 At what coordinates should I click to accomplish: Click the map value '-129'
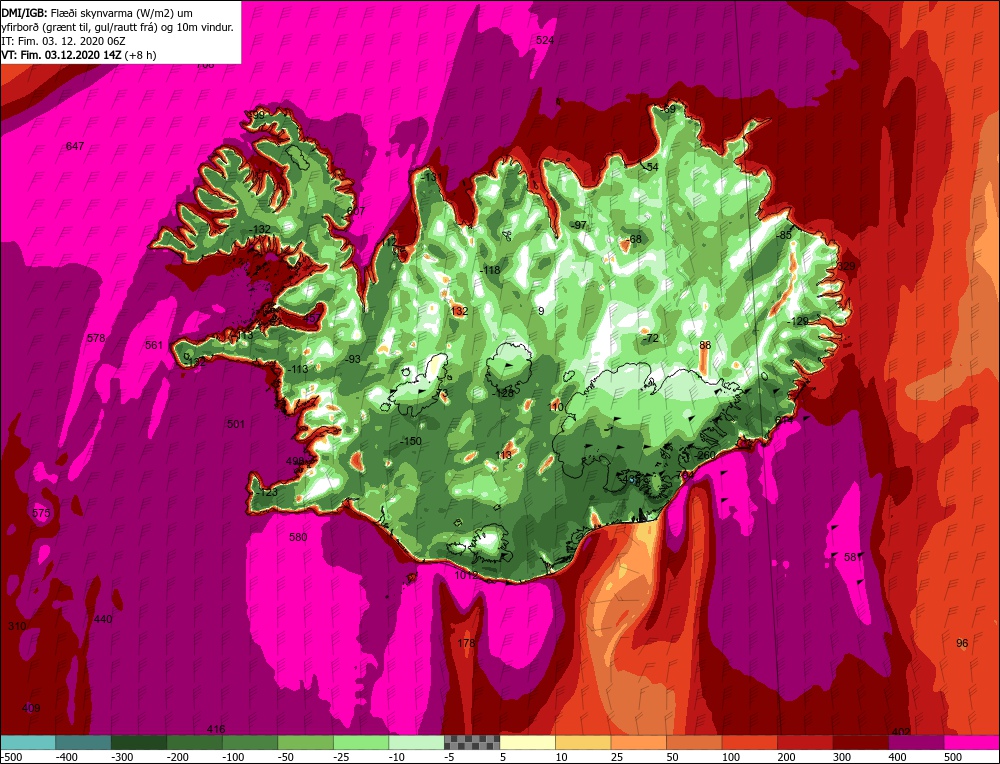tap(797, 321)
